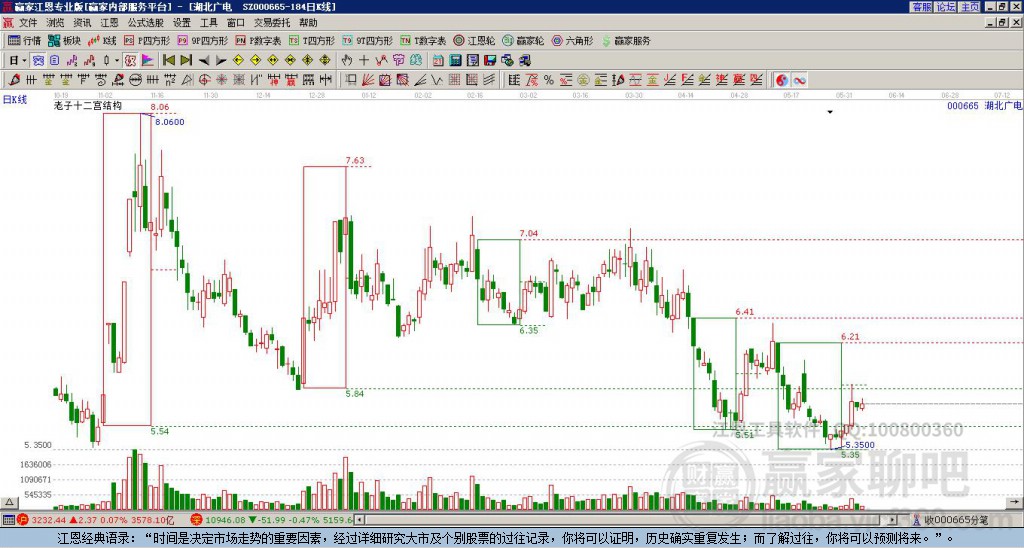Toggle the infinity loop icon
The width and height of the screenshot is (1024, 548).
pyautogui.click(x=799, y=80)
